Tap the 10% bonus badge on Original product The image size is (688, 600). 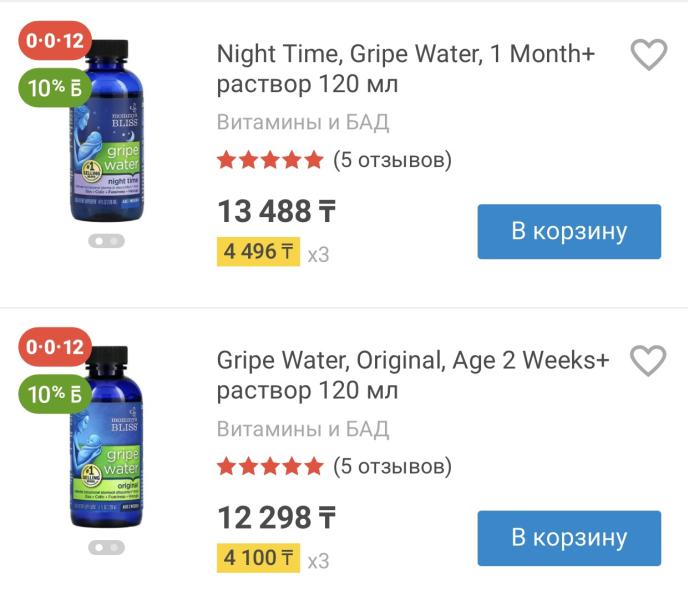55,394
